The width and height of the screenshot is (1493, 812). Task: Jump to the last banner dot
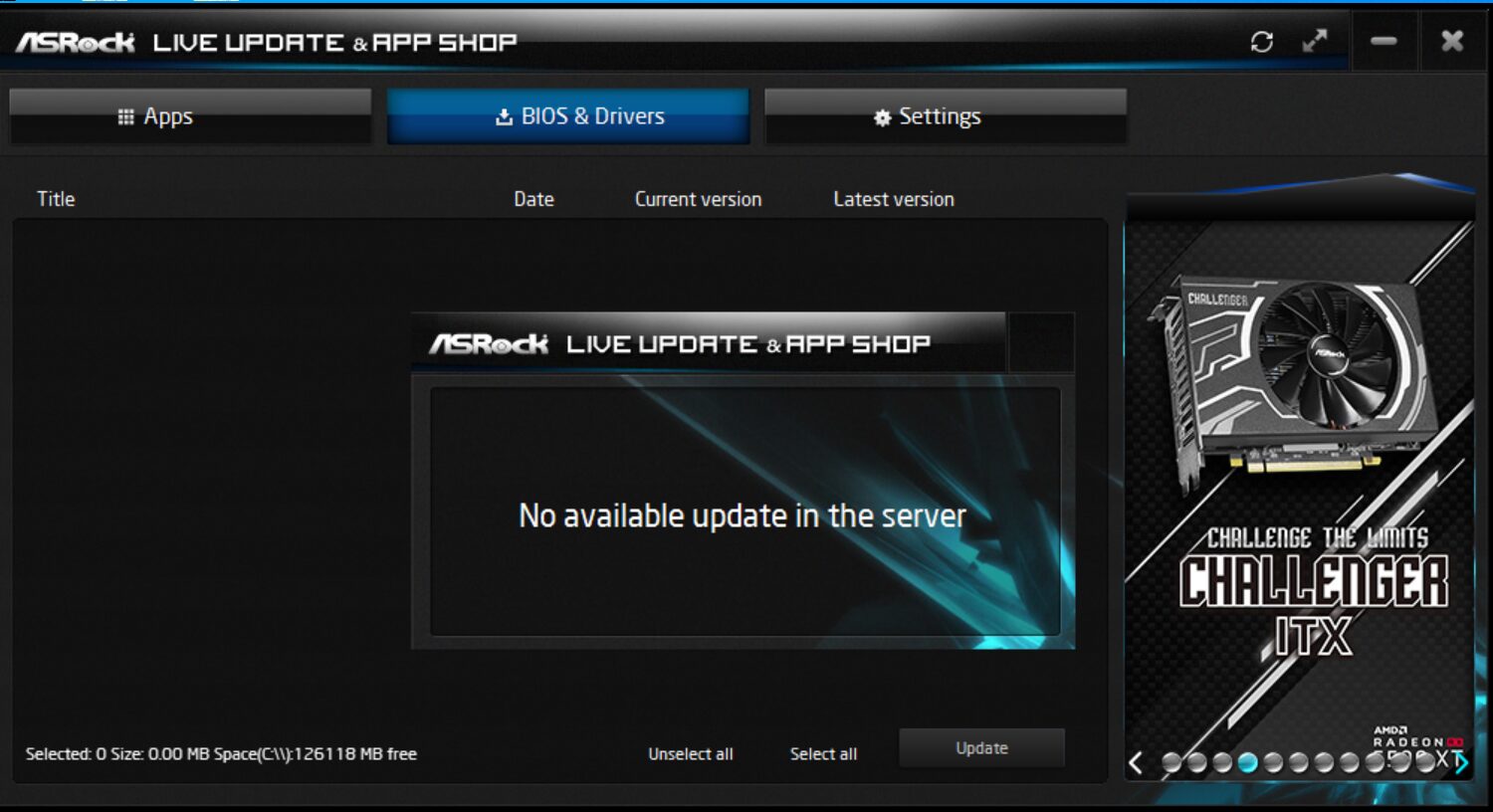[x=1425, y=763]
